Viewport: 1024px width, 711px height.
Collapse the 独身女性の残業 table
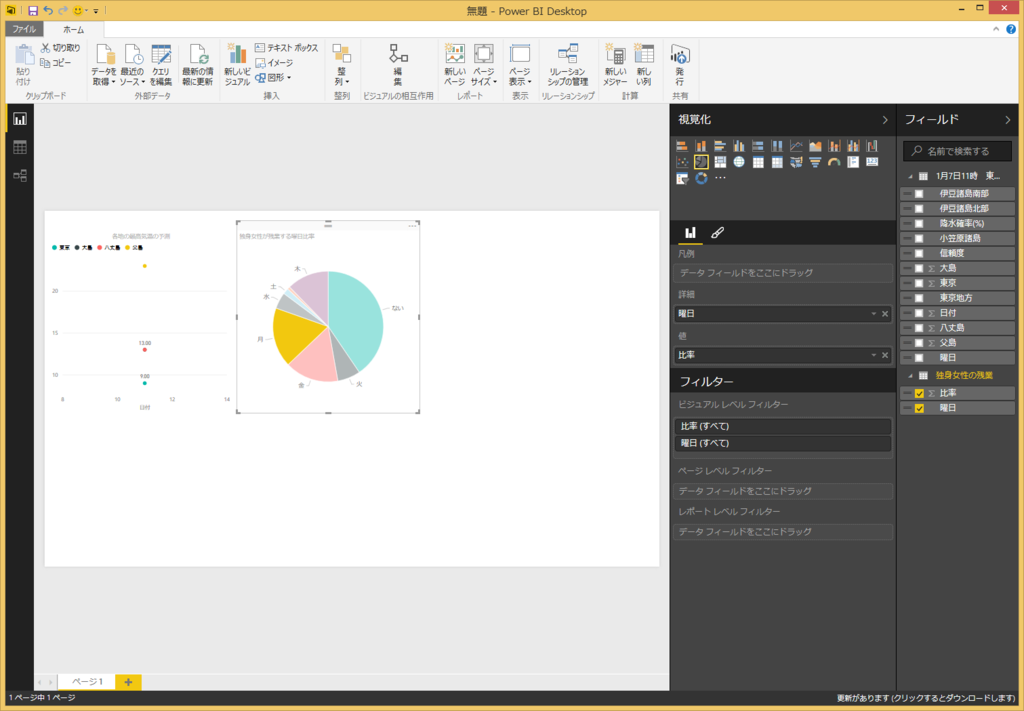[910, 376]
